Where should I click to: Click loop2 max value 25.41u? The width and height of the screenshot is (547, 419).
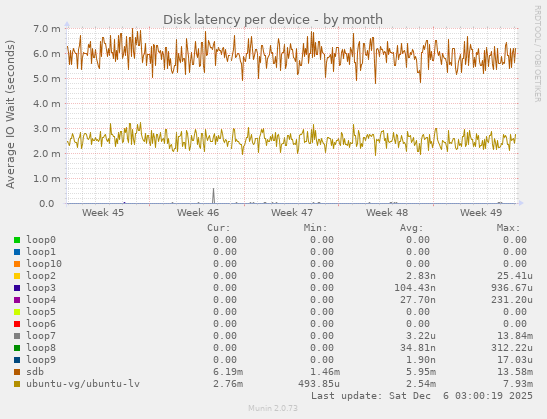tap(515, 276)
